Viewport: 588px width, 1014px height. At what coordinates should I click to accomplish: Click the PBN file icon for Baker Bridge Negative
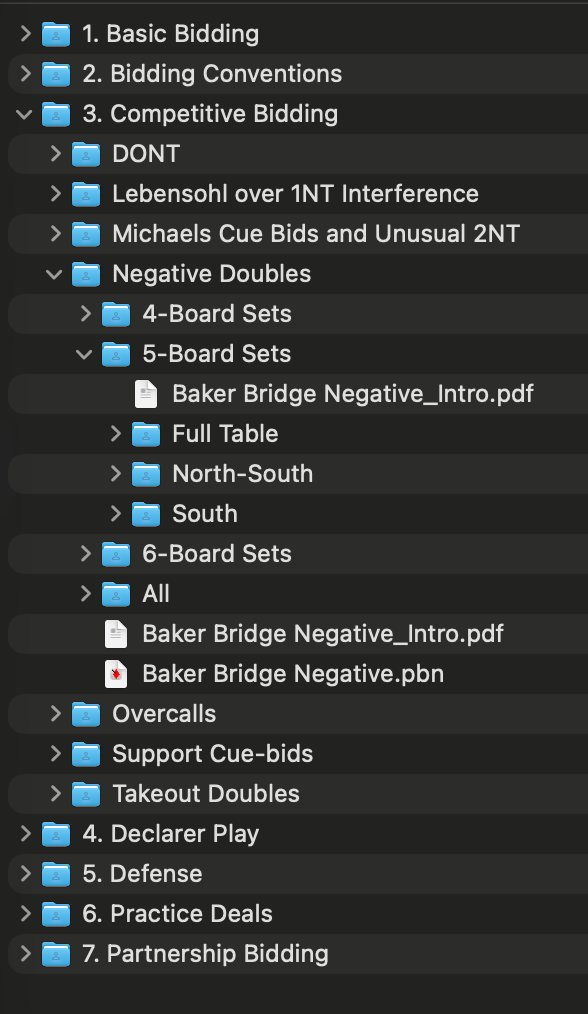pos(115,674)
